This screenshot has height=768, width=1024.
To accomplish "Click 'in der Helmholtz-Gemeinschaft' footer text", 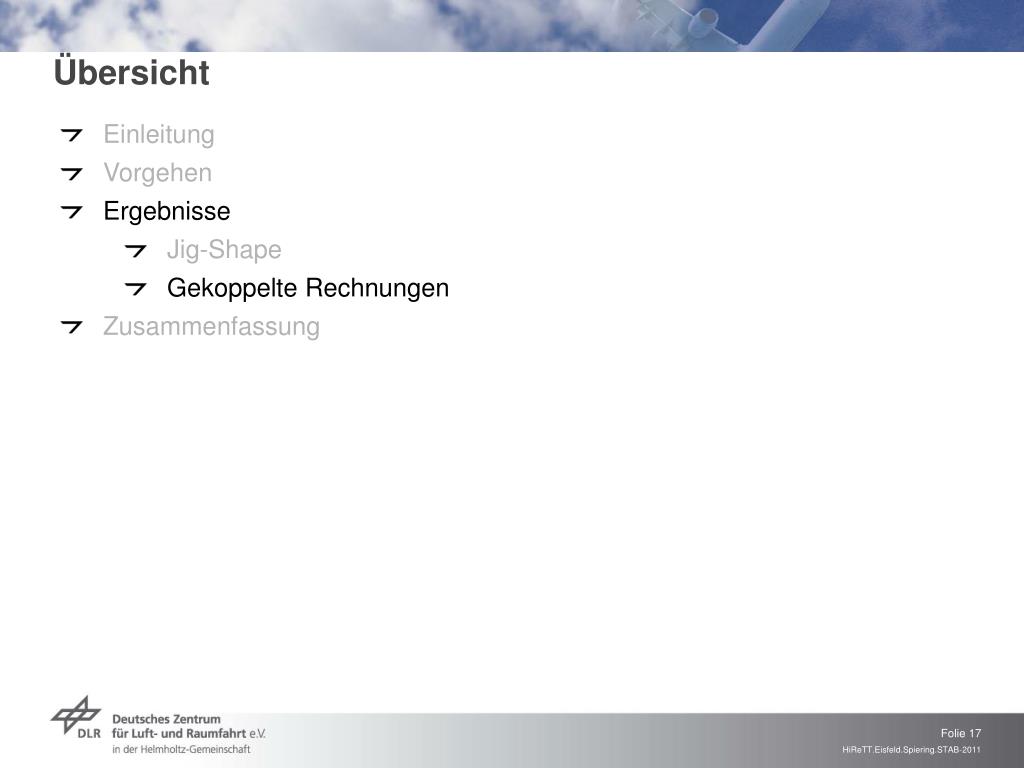I will pyautogui.click(x=181, y=750).
